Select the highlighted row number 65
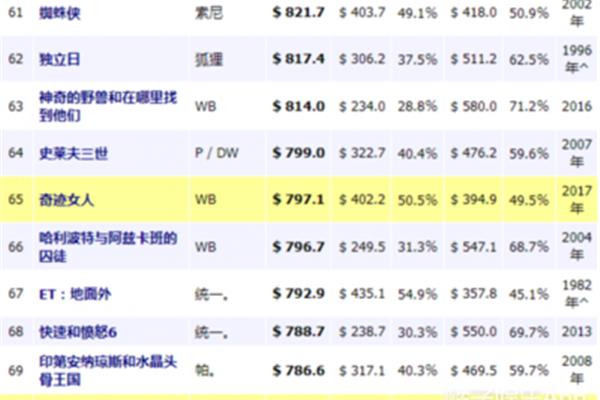 point(16,199)
